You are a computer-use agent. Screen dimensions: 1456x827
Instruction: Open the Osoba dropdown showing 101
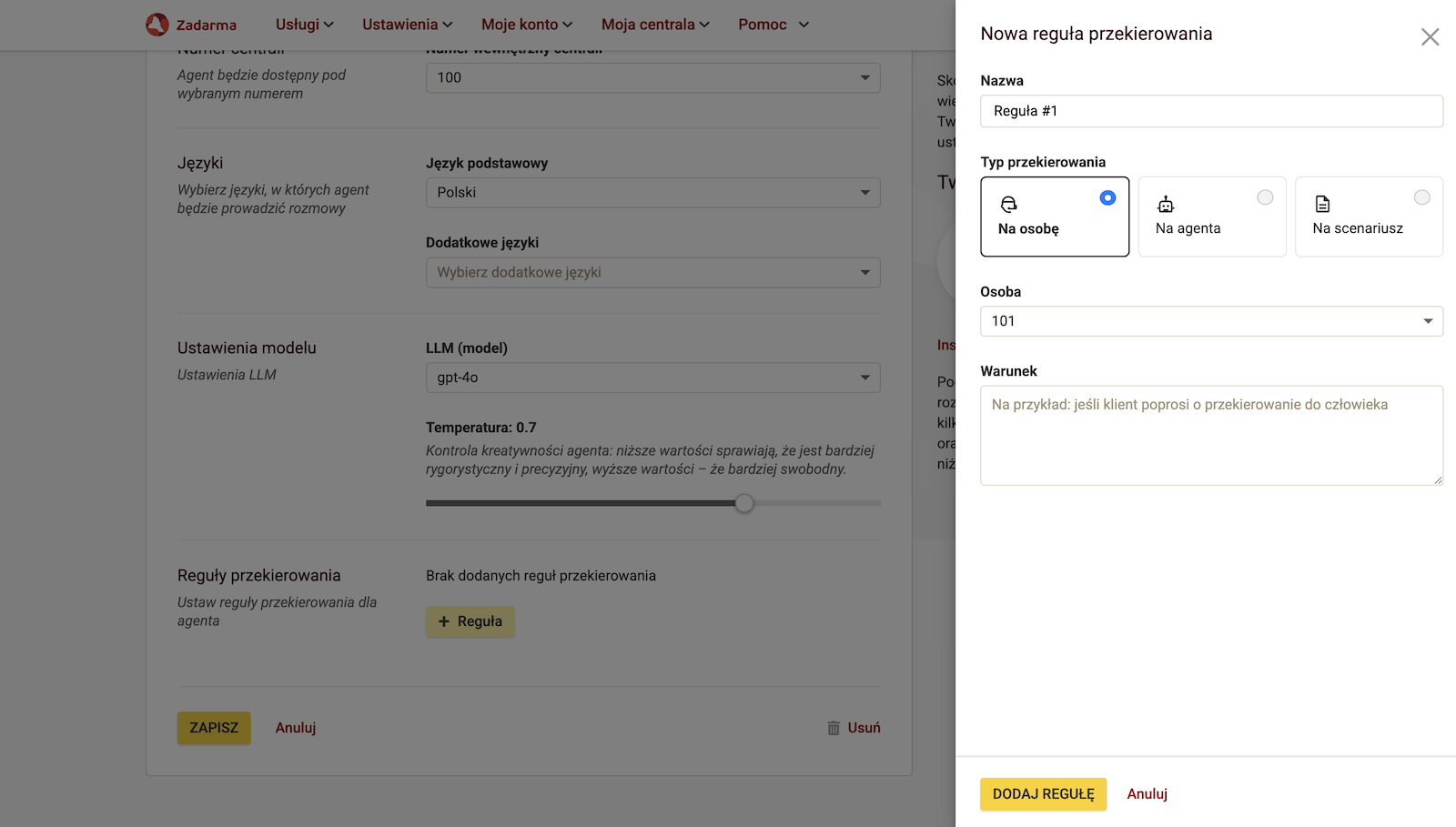click(1210, 321)
